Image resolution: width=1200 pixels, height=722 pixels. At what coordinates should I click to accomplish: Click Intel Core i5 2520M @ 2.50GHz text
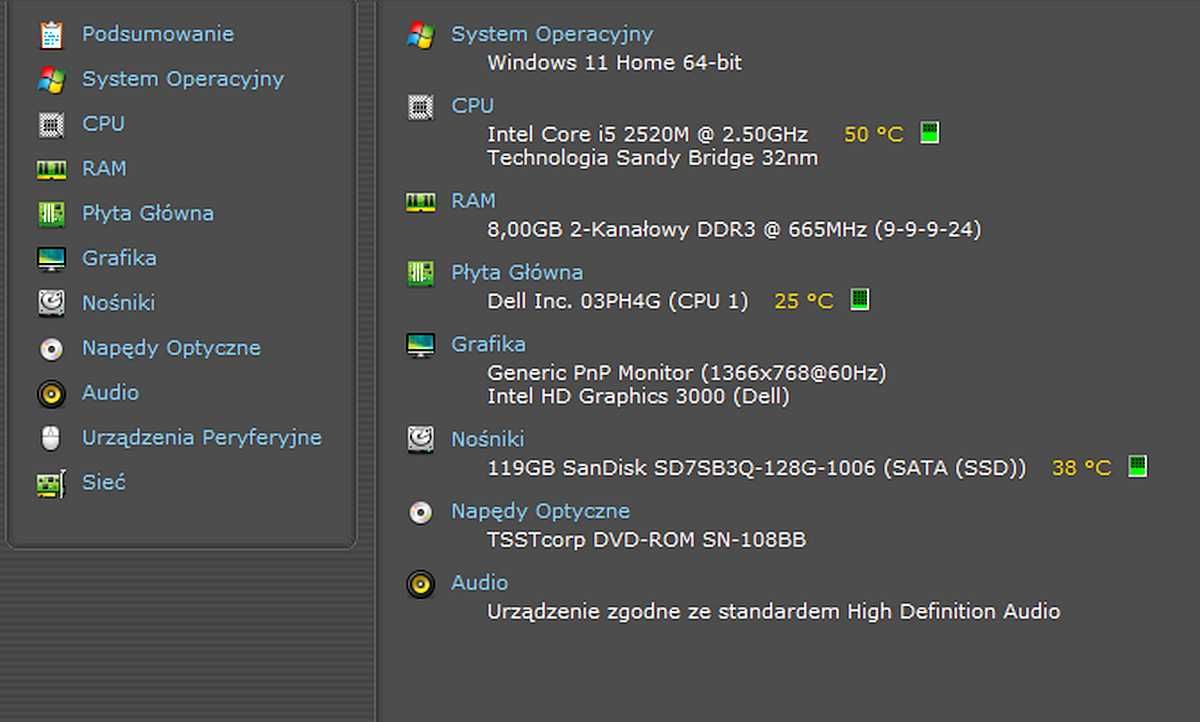(x=647, y=134)
